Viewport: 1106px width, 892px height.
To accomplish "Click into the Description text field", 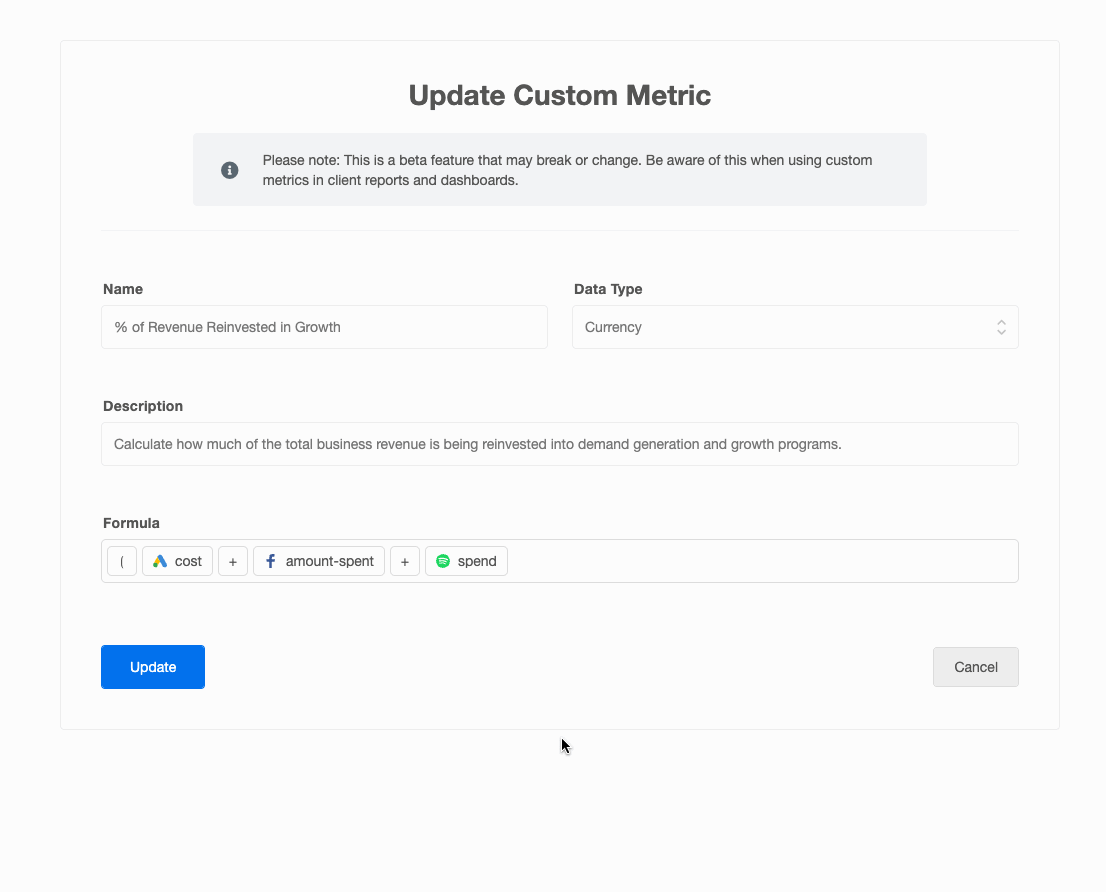I will (x=560, y=444).
